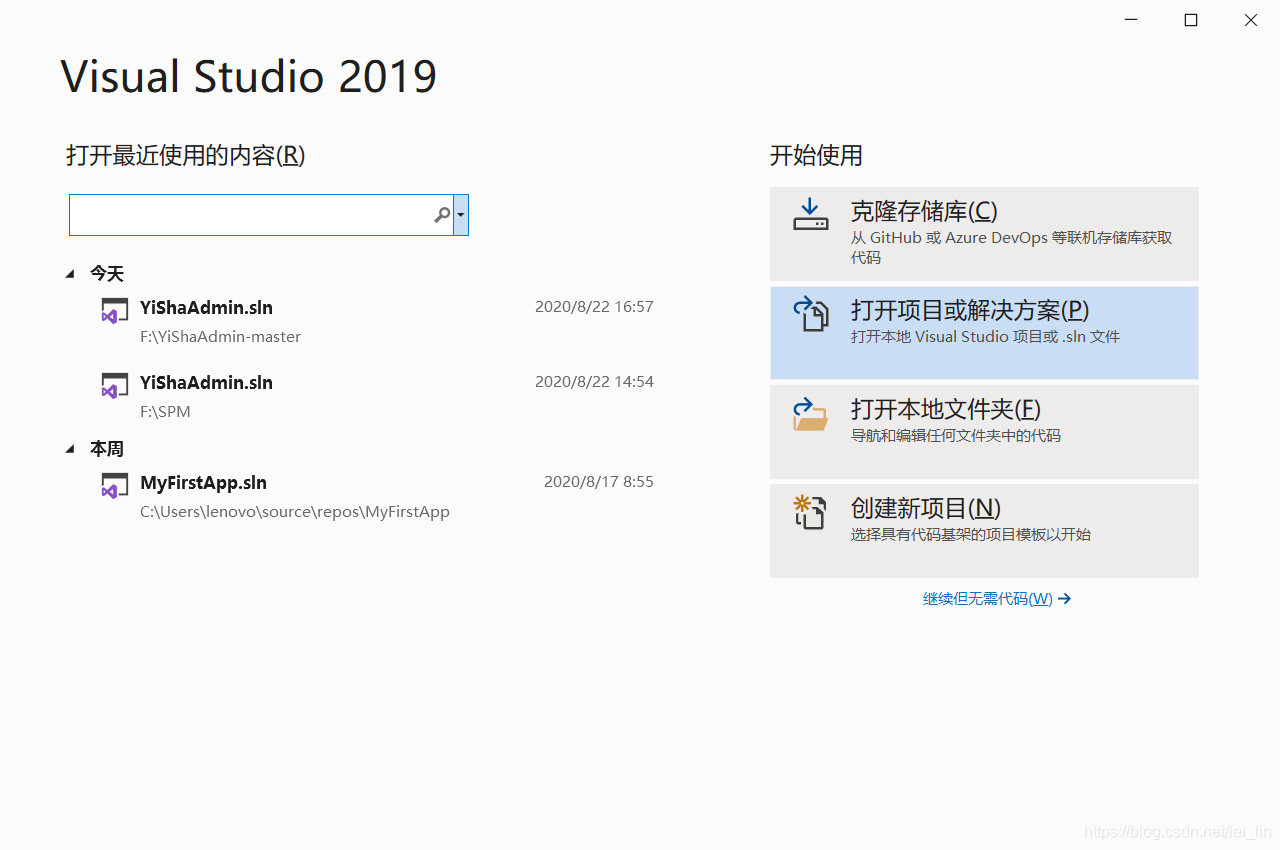Click the path F:\YiShaAdmin-master
This screenshot has height=850, width=1280.
pos(220,337)
